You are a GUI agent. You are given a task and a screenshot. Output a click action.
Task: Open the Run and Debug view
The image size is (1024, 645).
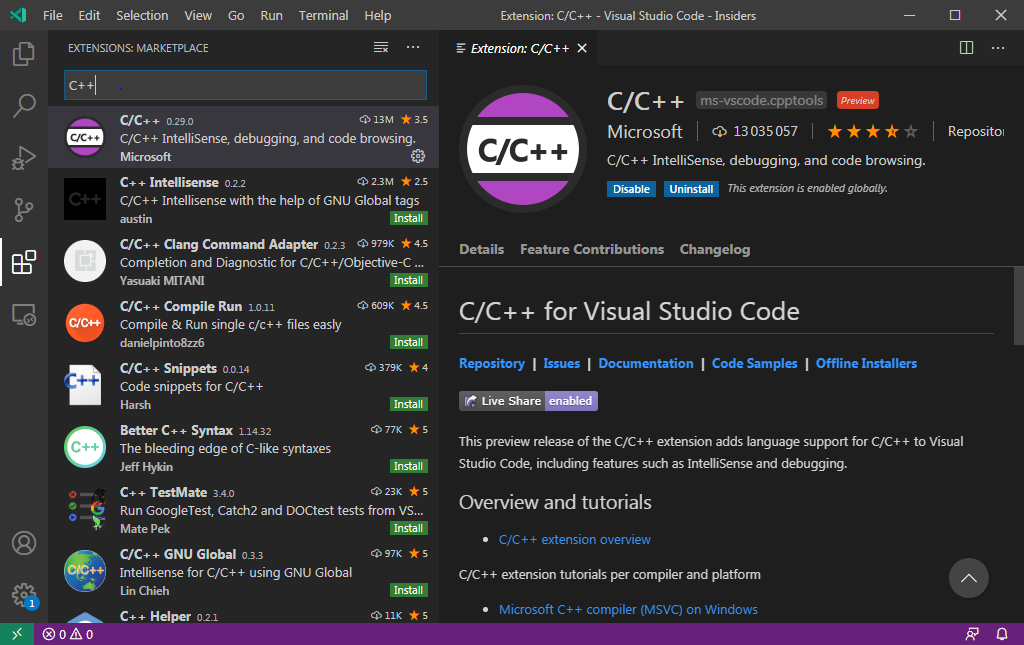coord(22,157)
